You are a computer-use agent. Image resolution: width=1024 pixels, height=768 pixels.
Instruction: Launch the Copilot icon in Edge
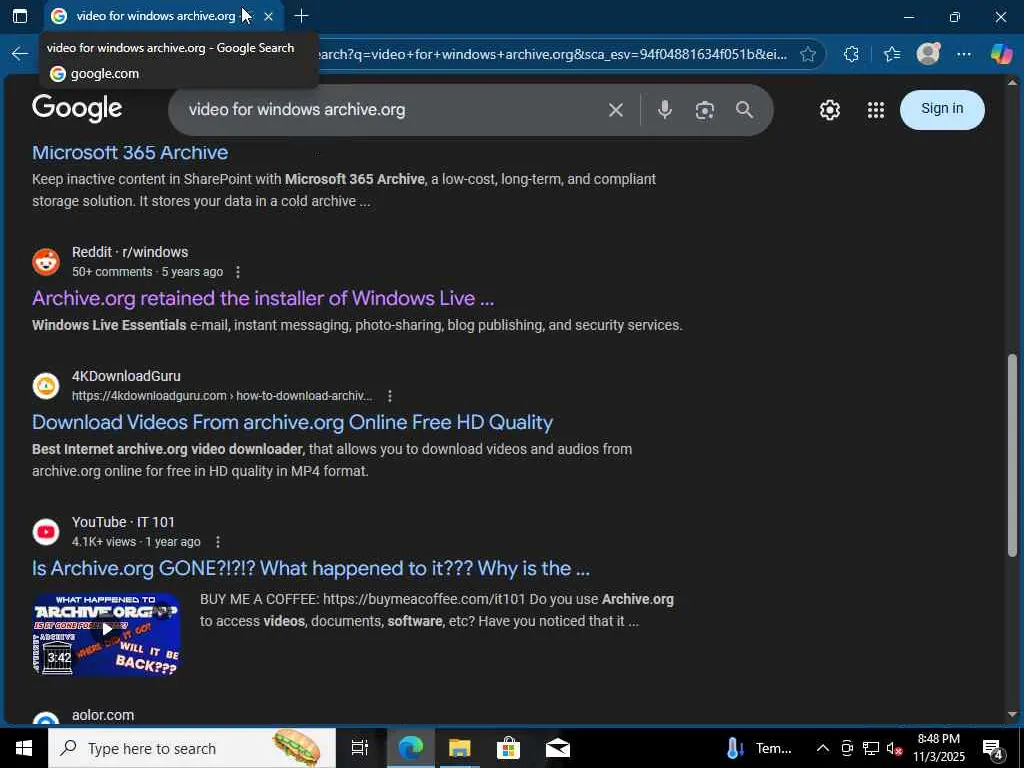(1001, 54)
